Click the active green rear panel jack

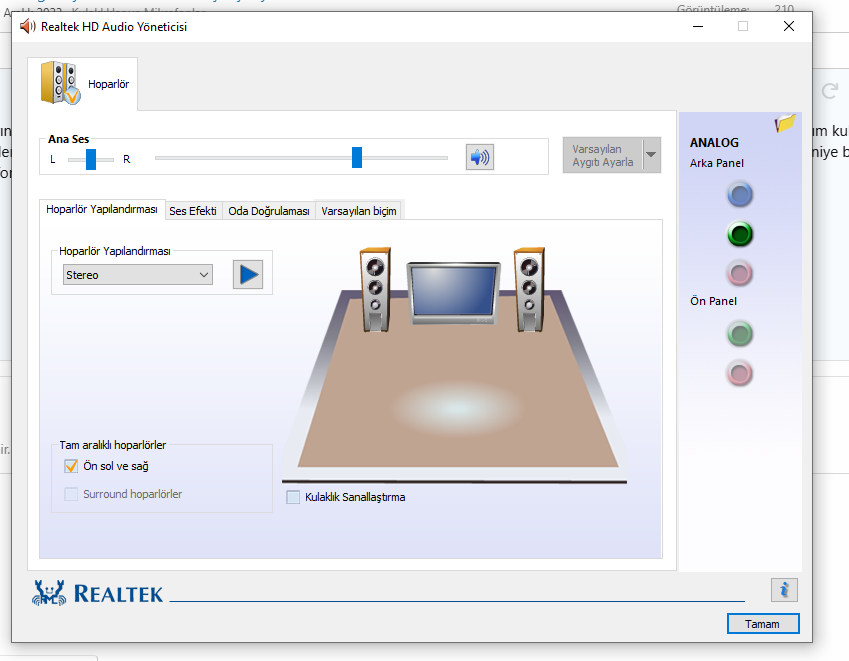[740, 234]
